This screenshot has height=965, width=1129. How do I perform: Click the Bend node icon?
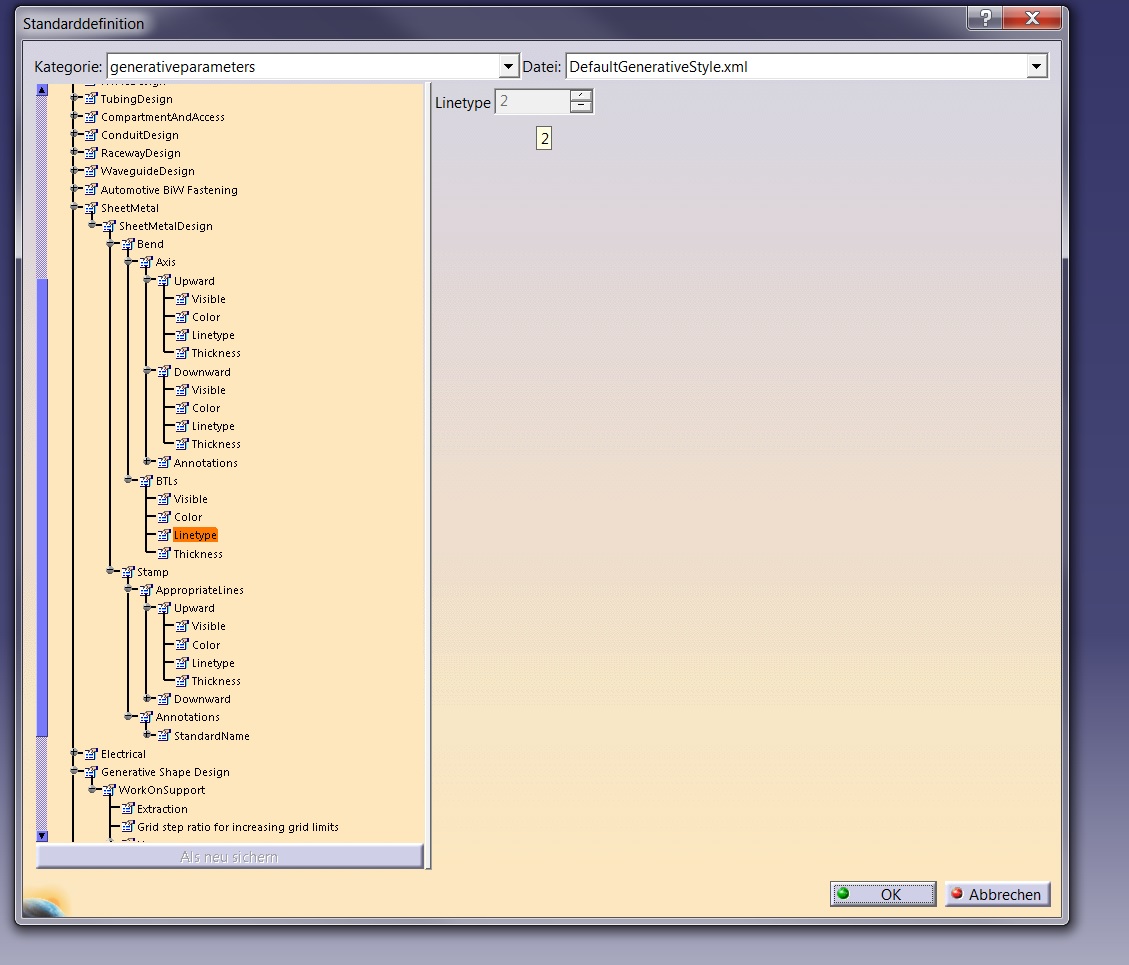click(127, 244)
